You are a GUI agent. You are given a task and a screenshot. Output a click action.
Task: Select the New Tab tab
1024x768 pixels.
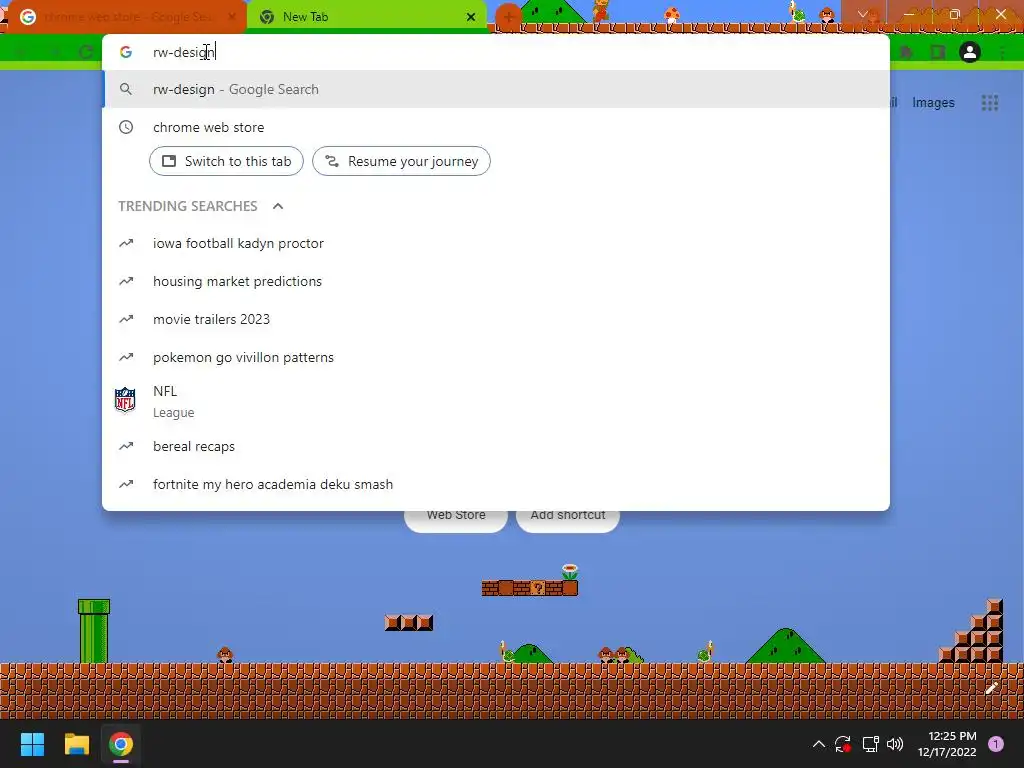[x=366, y=17]
